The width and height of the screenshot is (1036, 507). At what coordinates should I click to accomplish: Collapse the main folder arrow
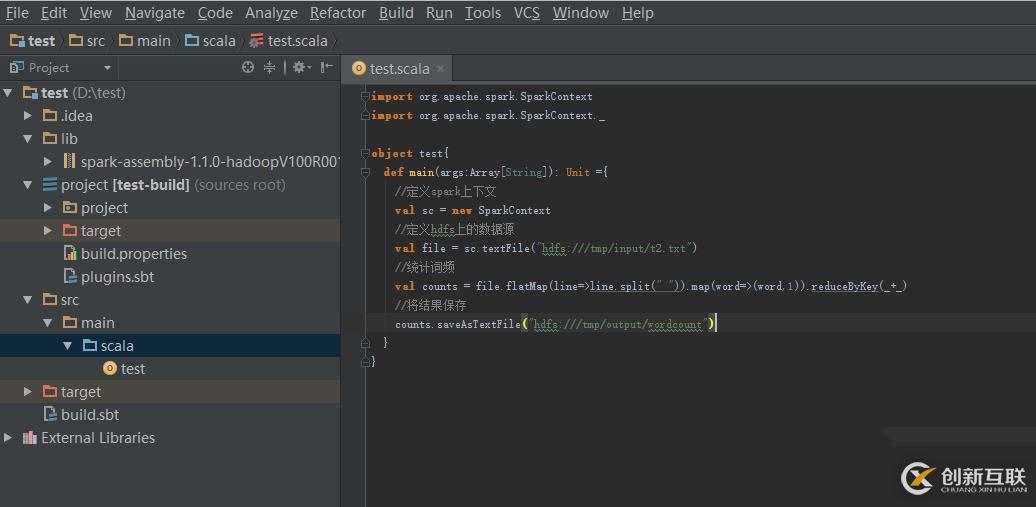point(48,323)
